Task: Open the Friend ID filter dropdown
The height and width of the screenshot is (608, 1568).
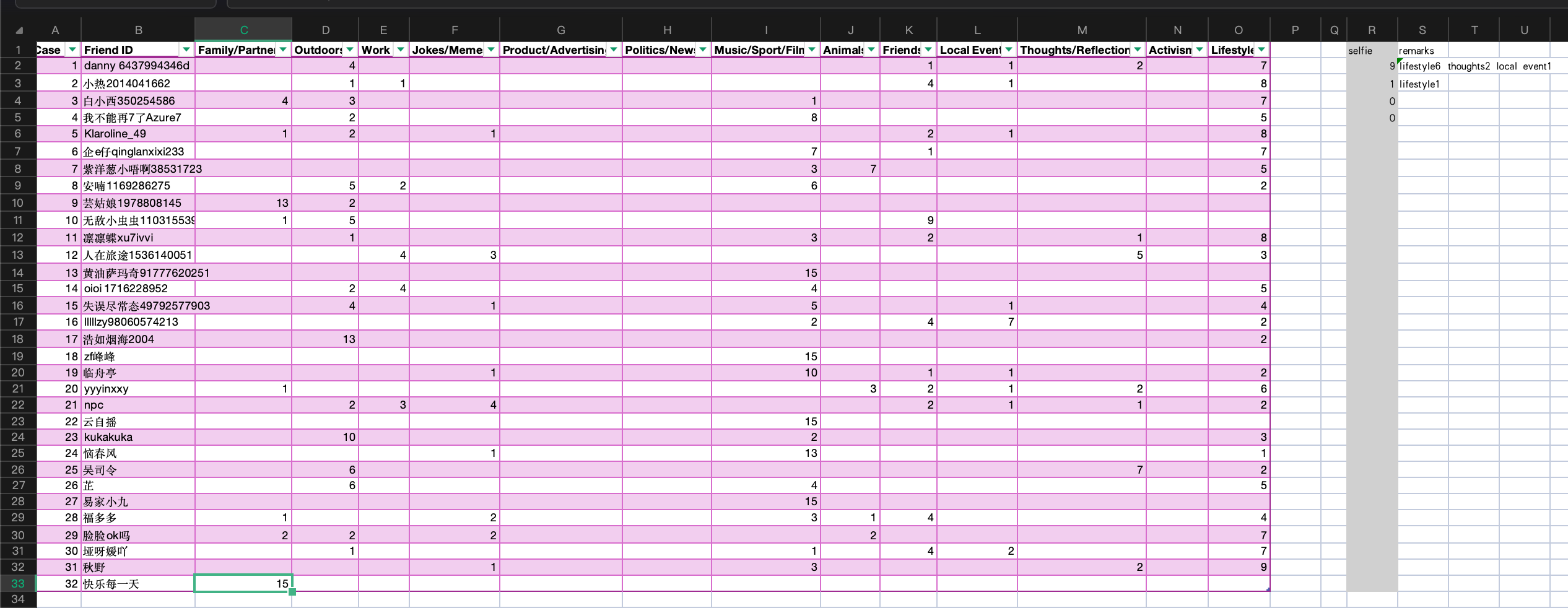Action: tap(186, 50)
